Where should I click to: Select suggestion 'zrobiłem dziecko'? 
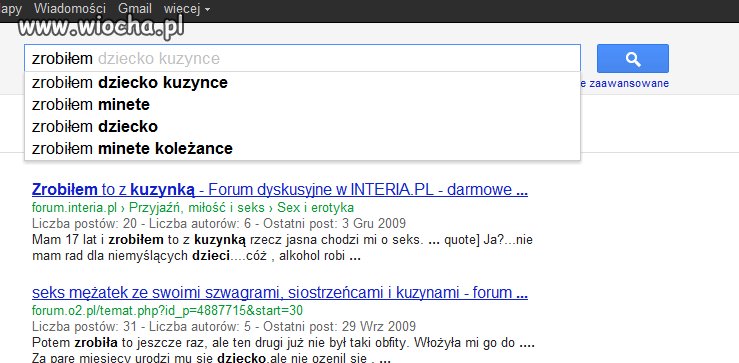click(302, 126)
